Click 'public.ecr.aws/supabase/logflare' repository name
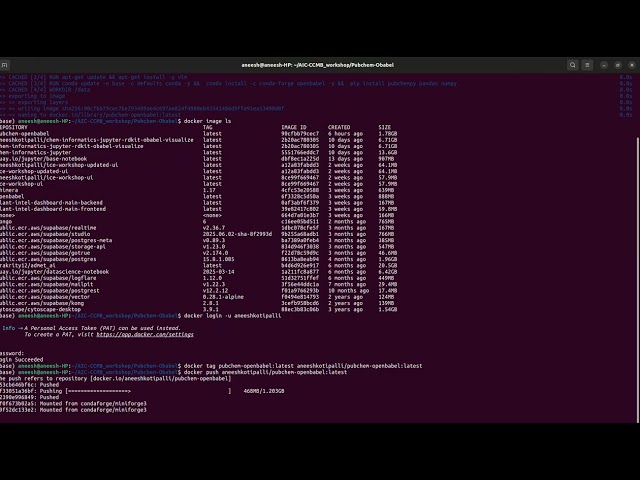 48,278
